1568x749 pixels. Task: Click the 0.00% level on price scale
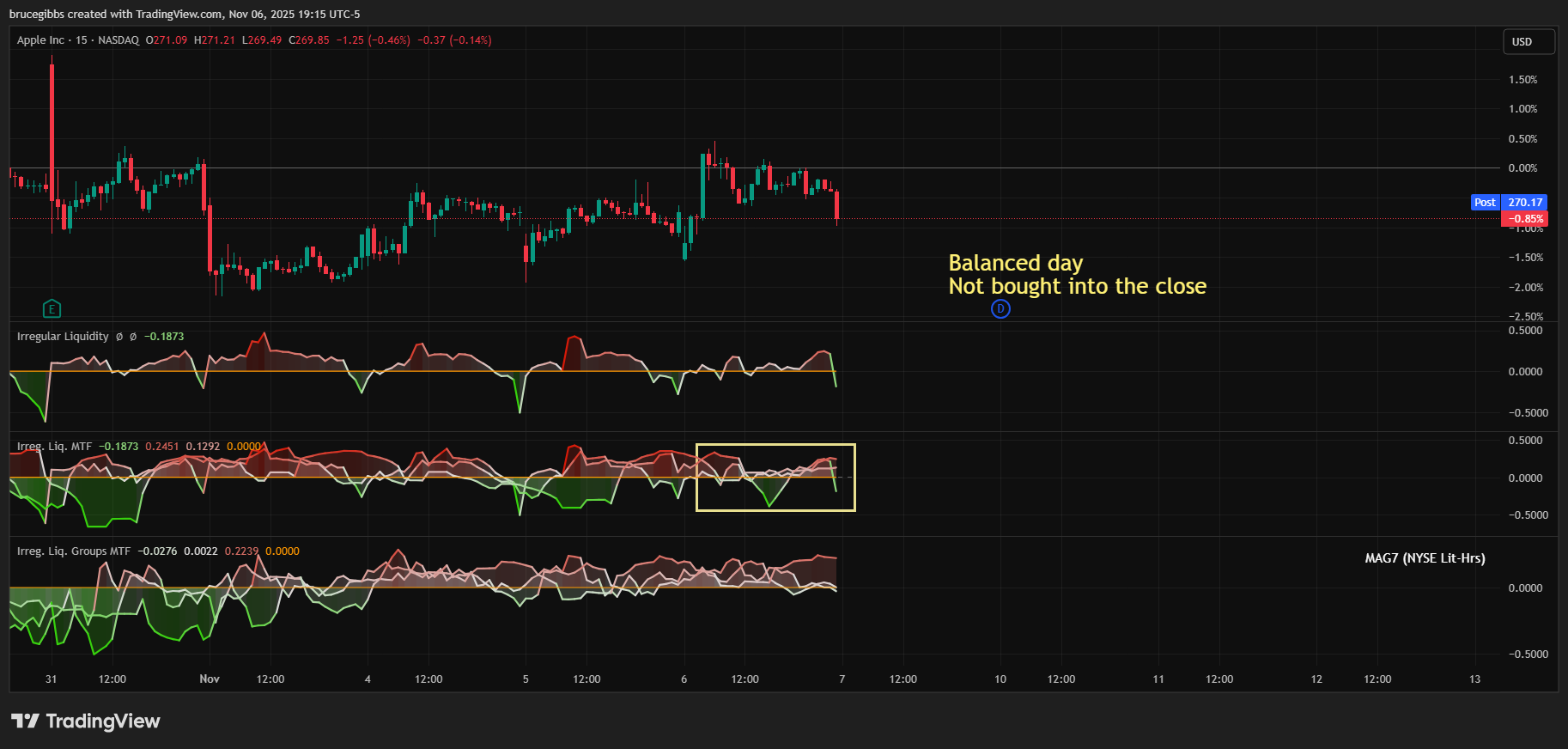[x=1522, y=168]
